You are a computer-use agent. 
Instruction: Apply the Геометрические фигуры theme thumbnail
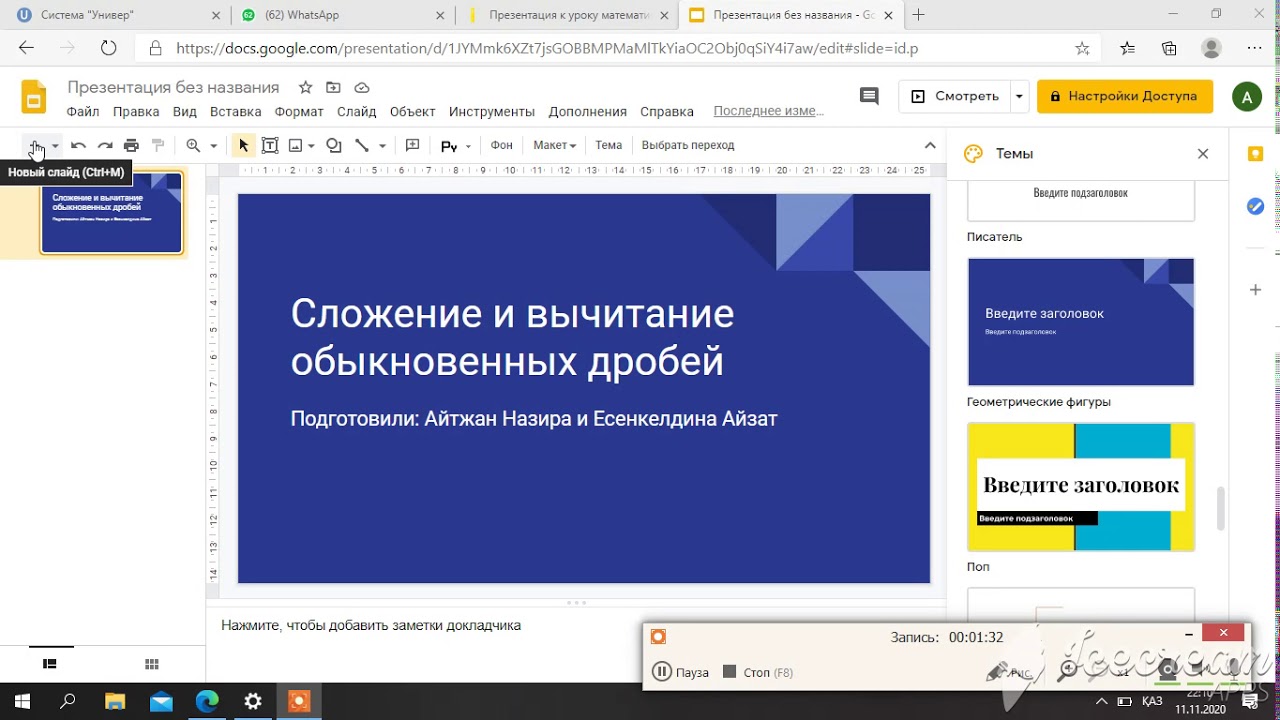point(1081,322)
